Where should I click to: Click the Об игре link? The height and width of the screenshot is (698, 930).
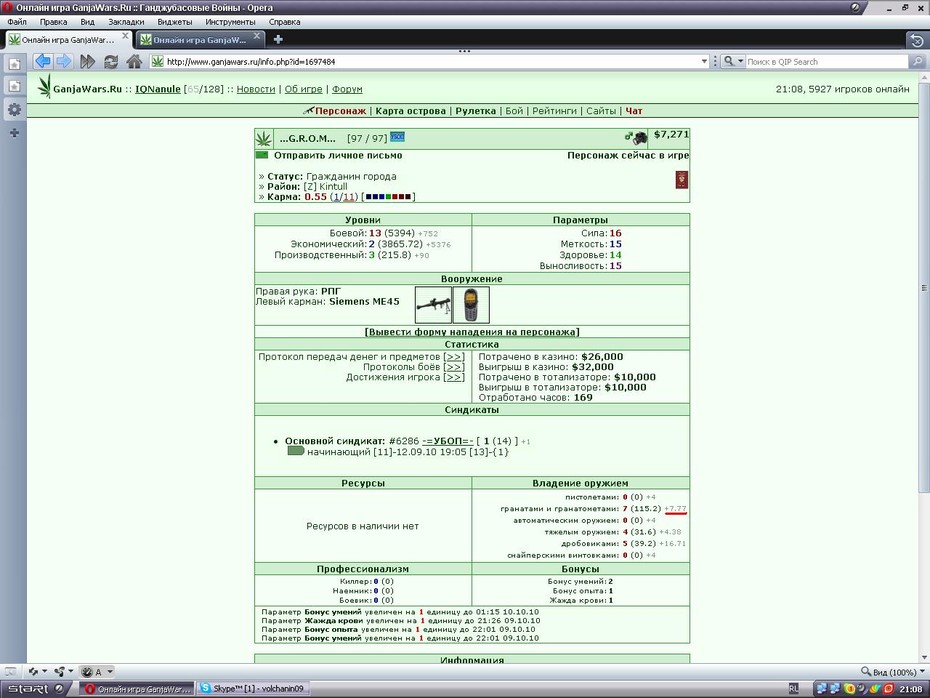pos(303,89)
